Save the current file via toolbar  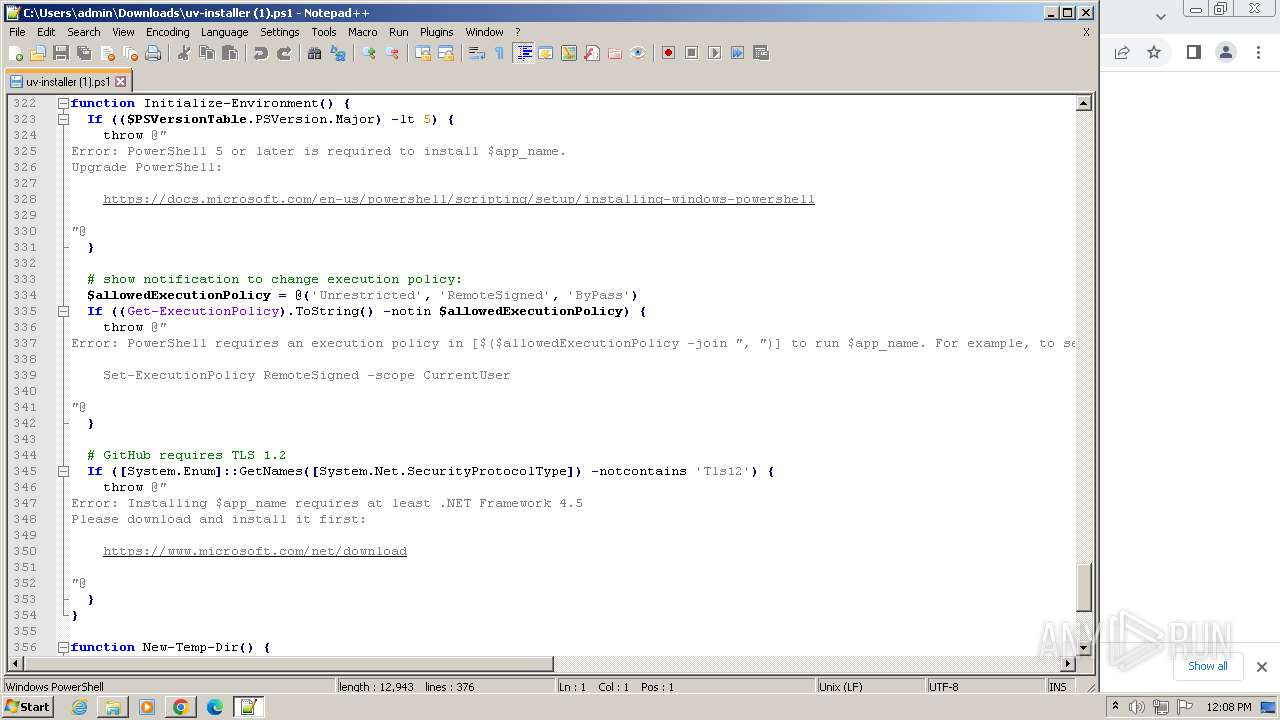[x=61, y=53]
